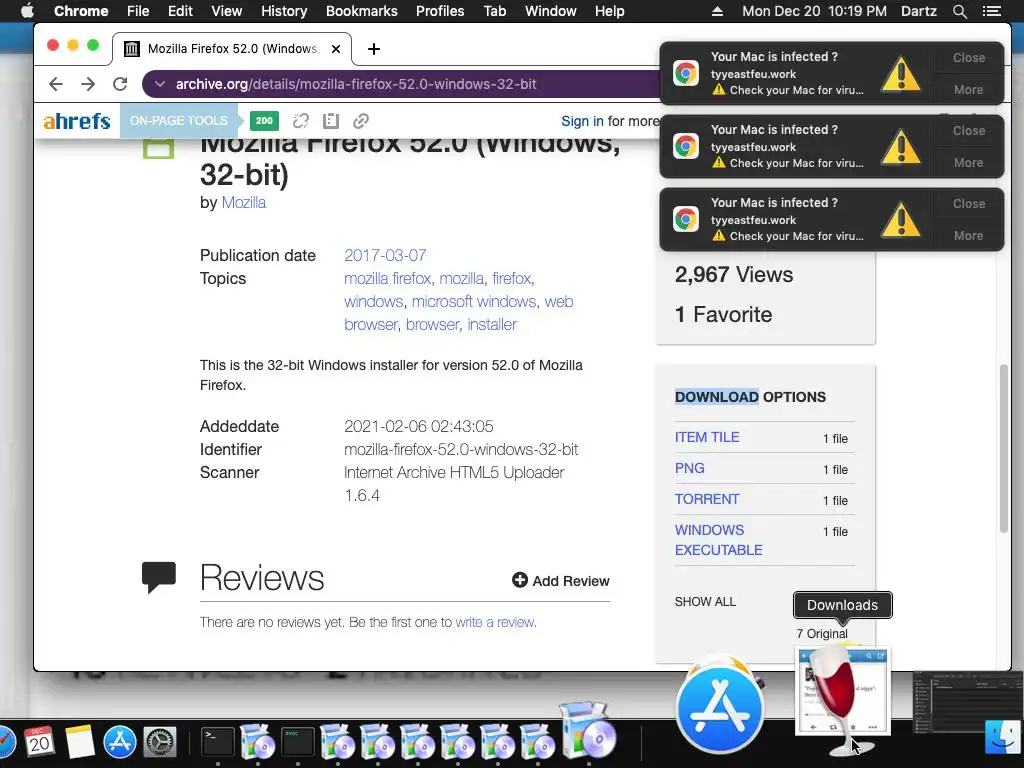Click the Mozilla author link

pyautogui.click(x=244, y=202)
